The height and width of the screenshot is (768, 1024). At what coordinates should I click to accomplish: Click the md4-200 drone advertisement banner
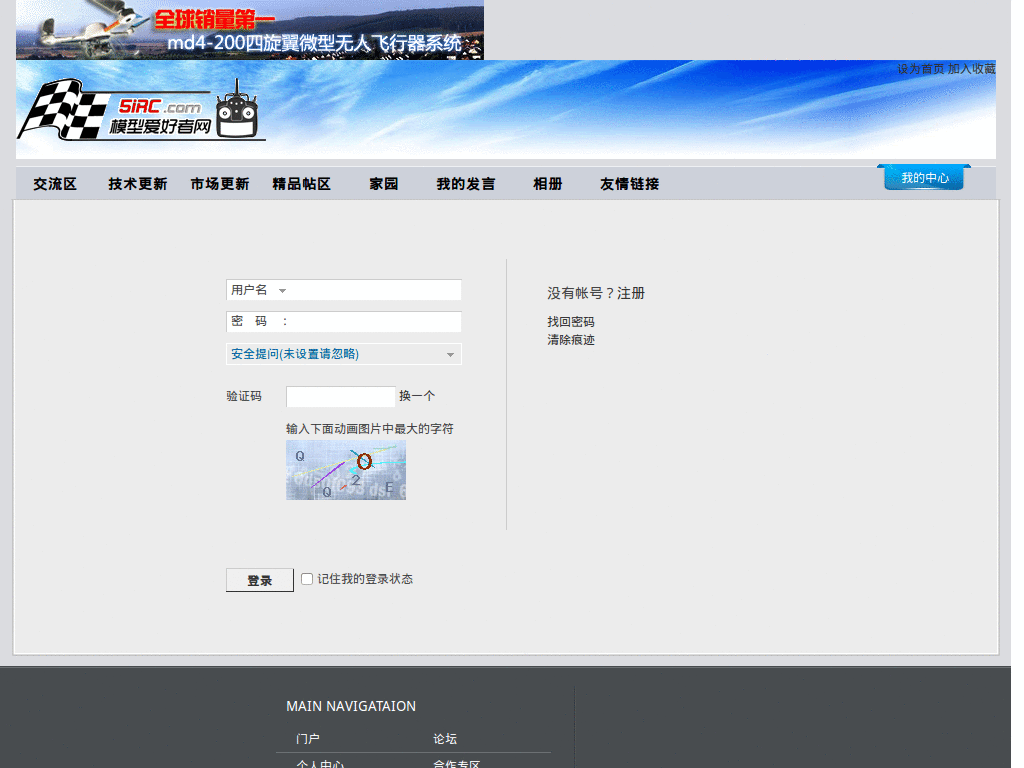point(249,29)
